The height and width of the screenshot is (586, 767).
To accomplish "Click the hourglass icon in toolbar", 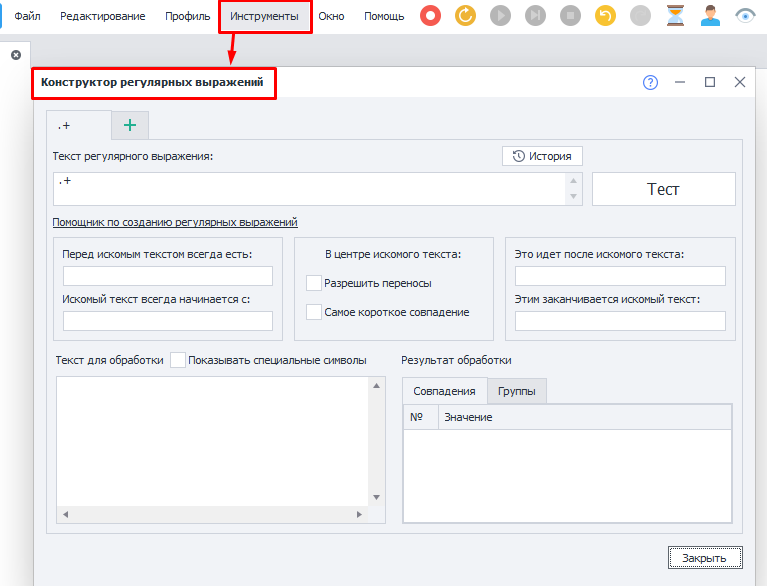I will click(675, 16).
